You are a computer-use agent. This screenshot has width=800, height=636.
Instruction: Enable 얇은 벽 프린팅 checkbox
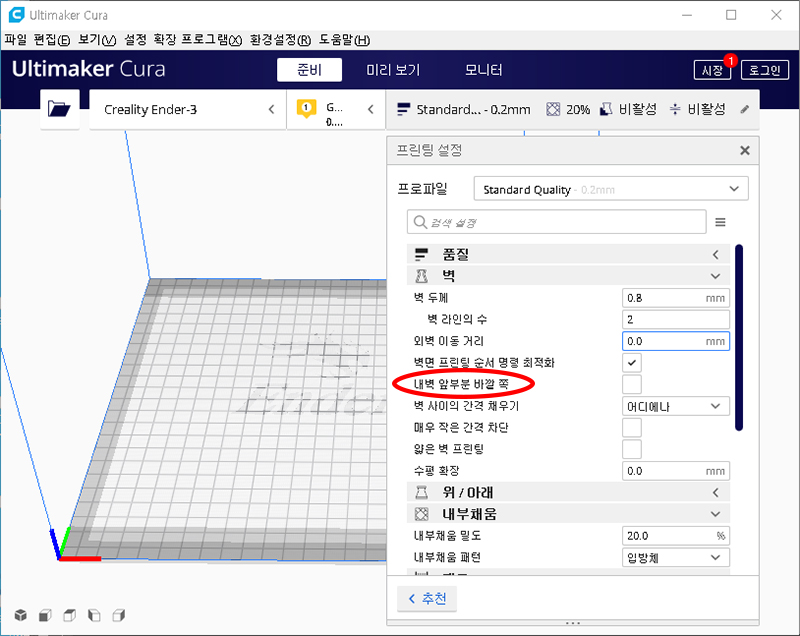632,449
